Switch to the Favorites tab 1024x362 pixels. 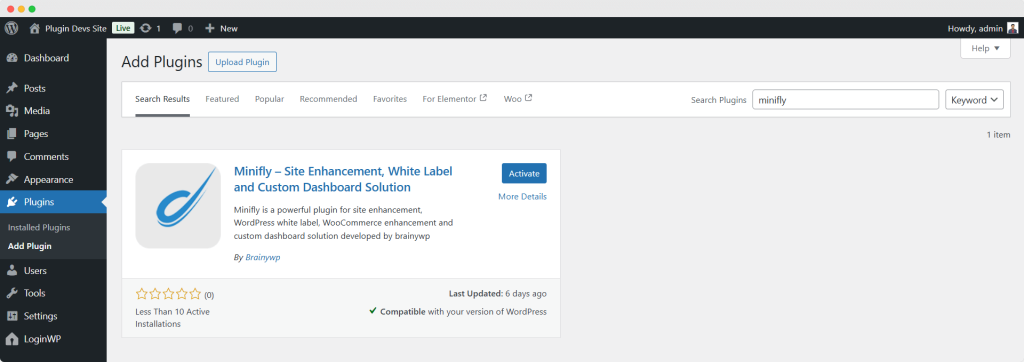390,99
